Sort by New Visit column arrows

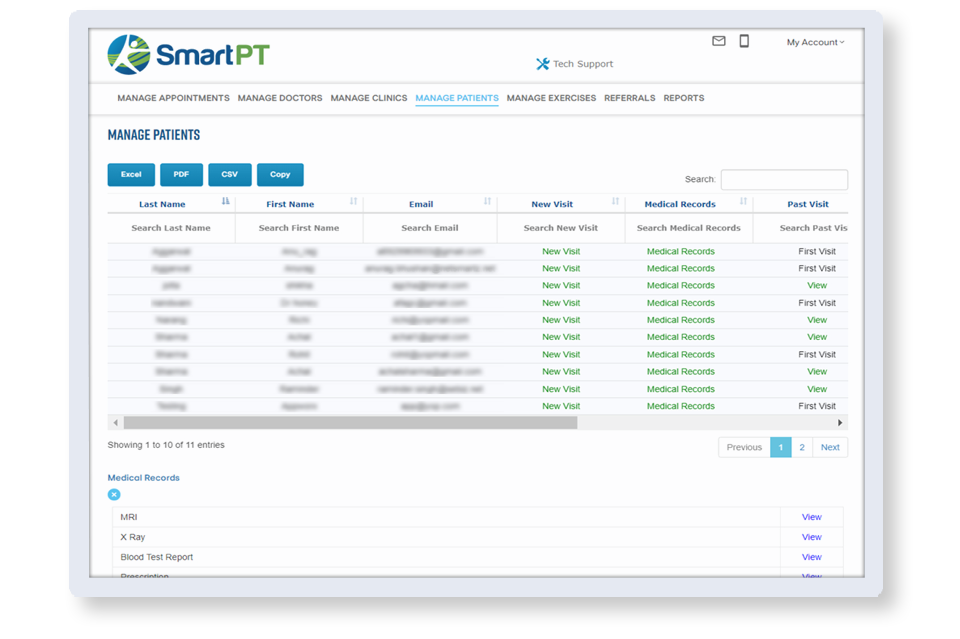pyautogui.click(x=615, y=203)
